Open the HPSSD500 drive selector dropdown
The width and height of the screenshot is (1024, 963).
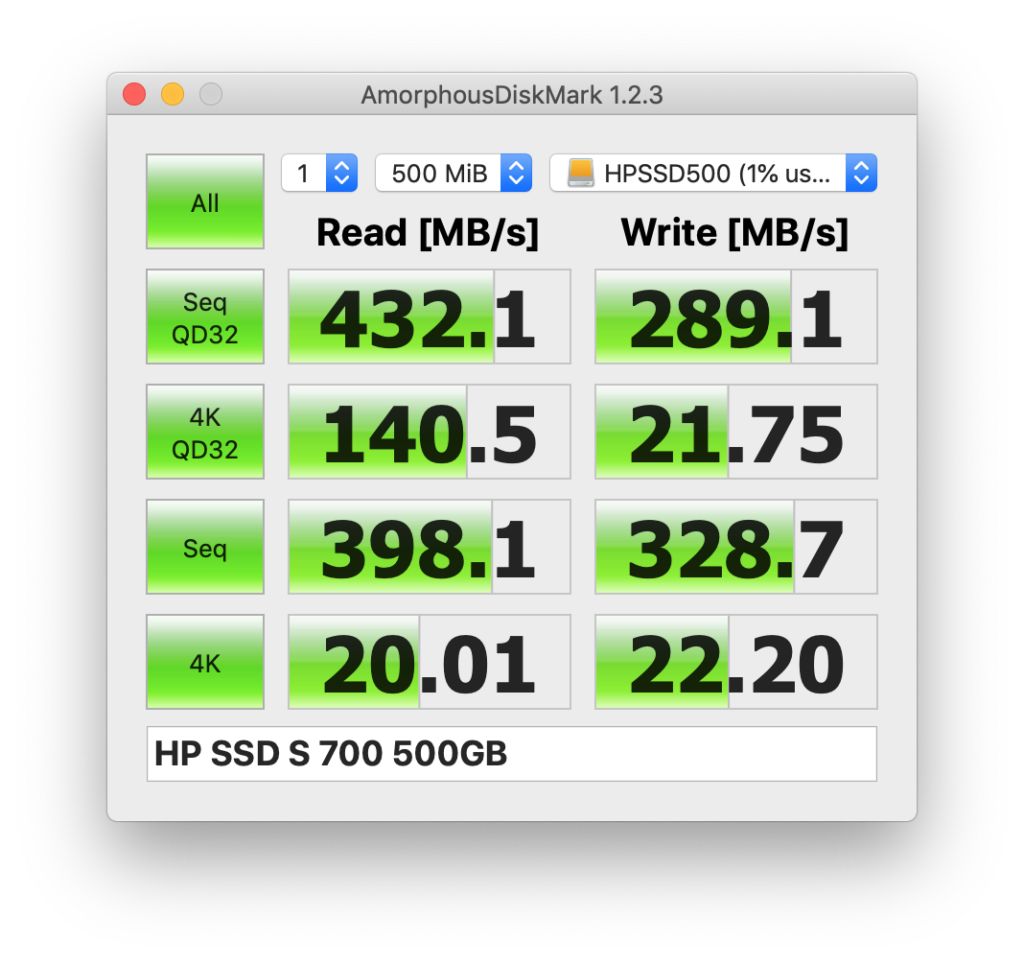[x=713, y=173]
